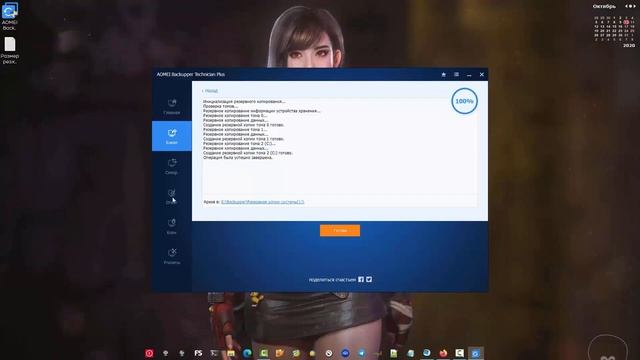Screen dimensions: 640x360
Task: Go back with the Назад link
Action: (210, 91)
